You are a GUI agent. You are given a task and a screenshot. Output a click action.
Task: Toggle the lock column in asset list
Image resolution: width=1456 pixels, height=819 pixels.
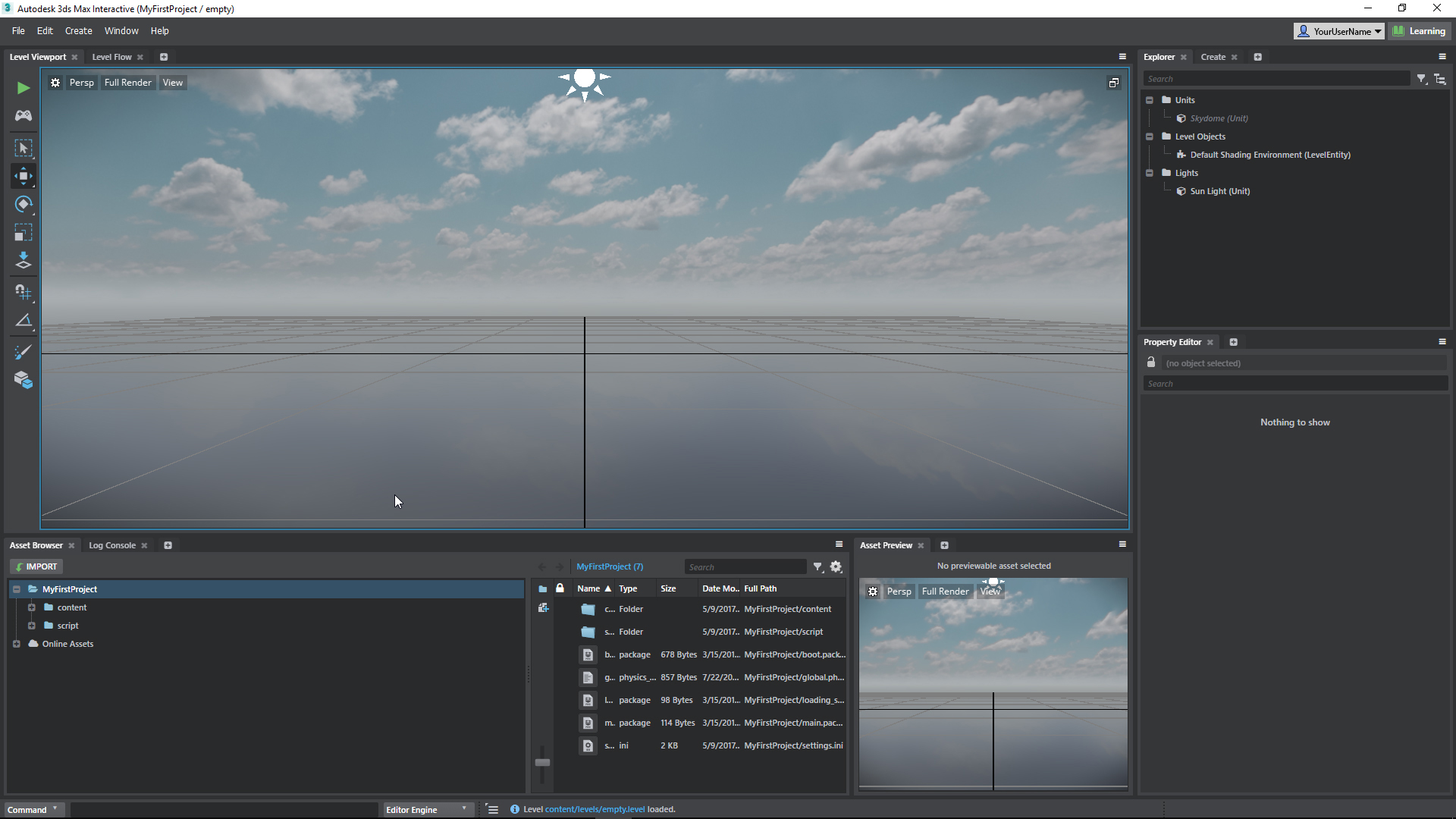[560, 588]
